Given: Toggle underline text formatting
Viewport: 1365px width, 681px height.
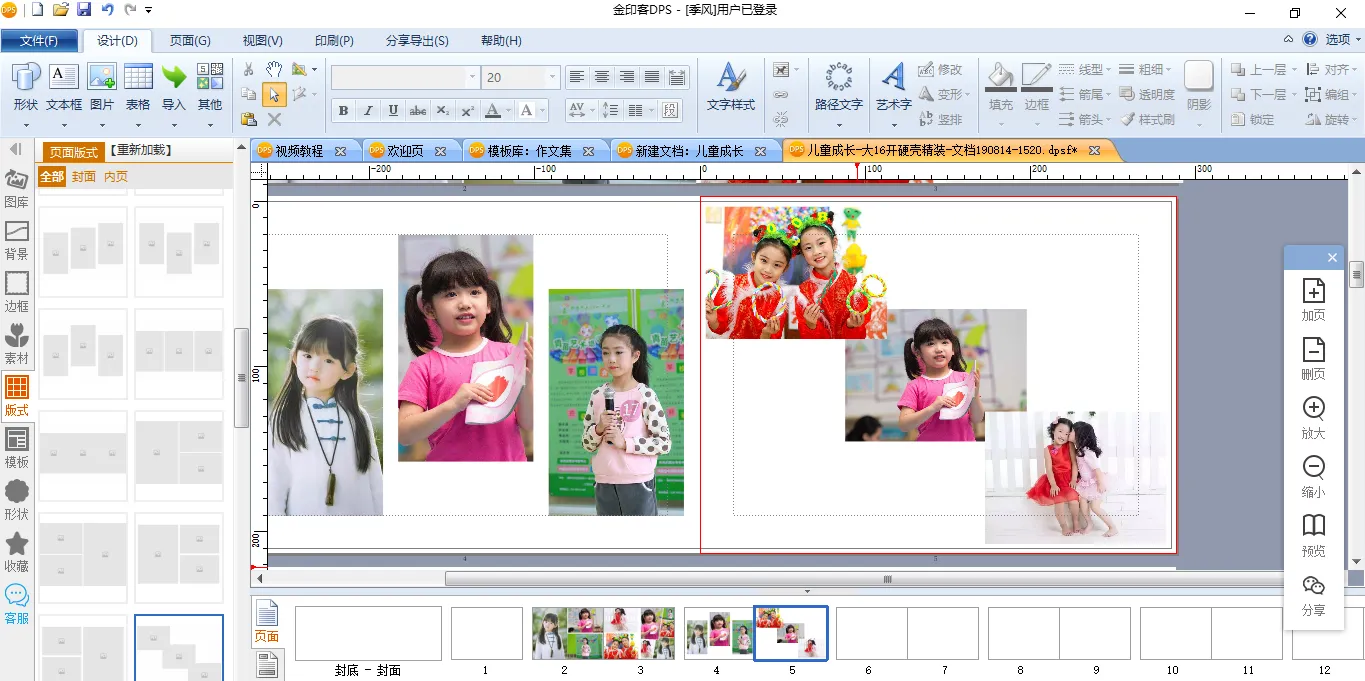Looking at the screenshot, I should tap(393, 111).
